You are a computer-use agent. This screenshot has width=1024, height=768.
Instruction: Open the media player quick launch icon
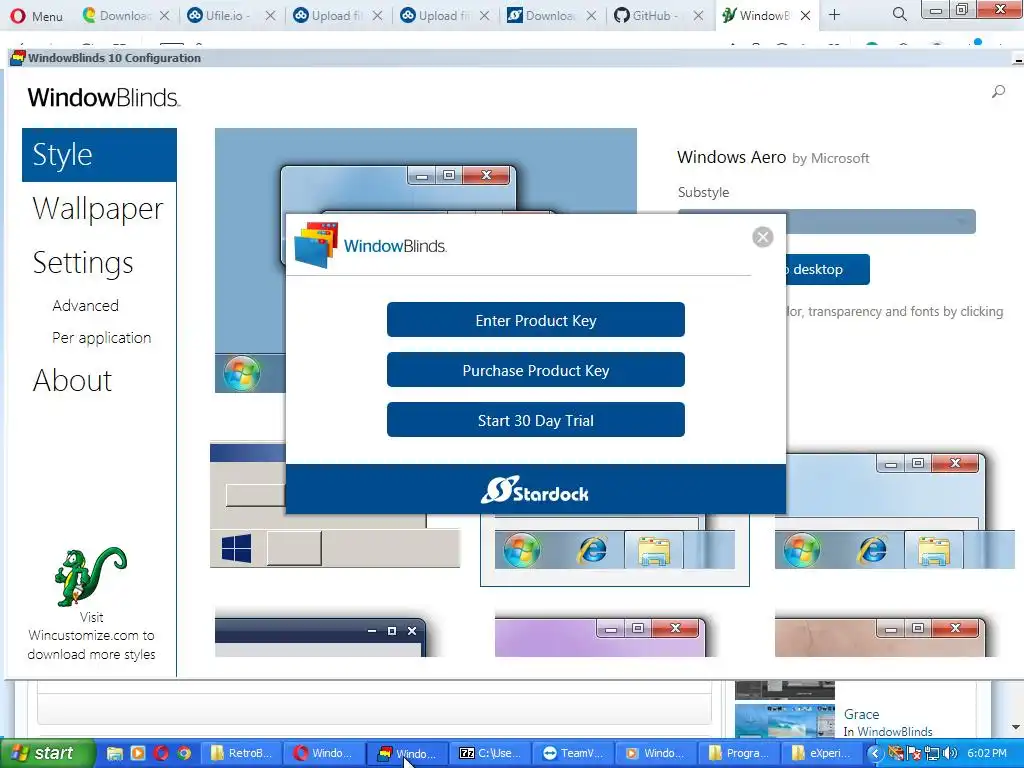pos(138,753)
